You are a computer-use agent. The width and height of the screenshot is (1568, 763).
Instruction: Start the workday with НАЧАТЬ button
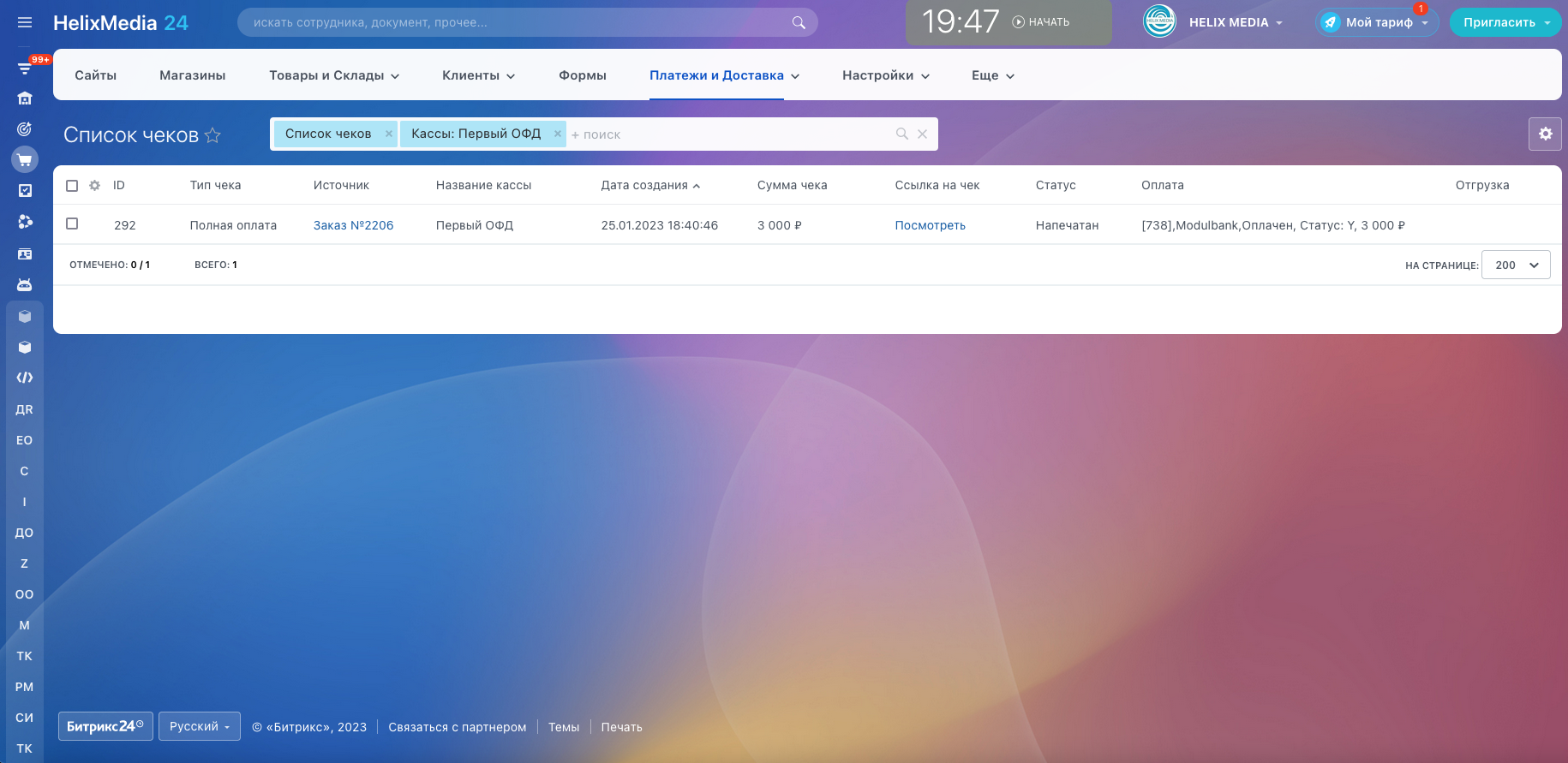[x=1041, y=22]
